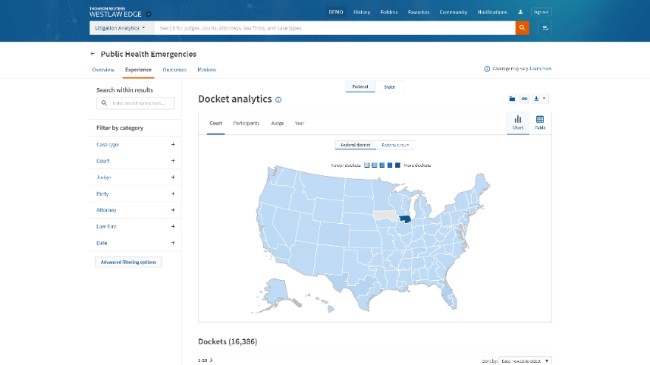Screen dimensions: 650x365
Task: Click the save-to-folder icon
Action: point(512,99)
